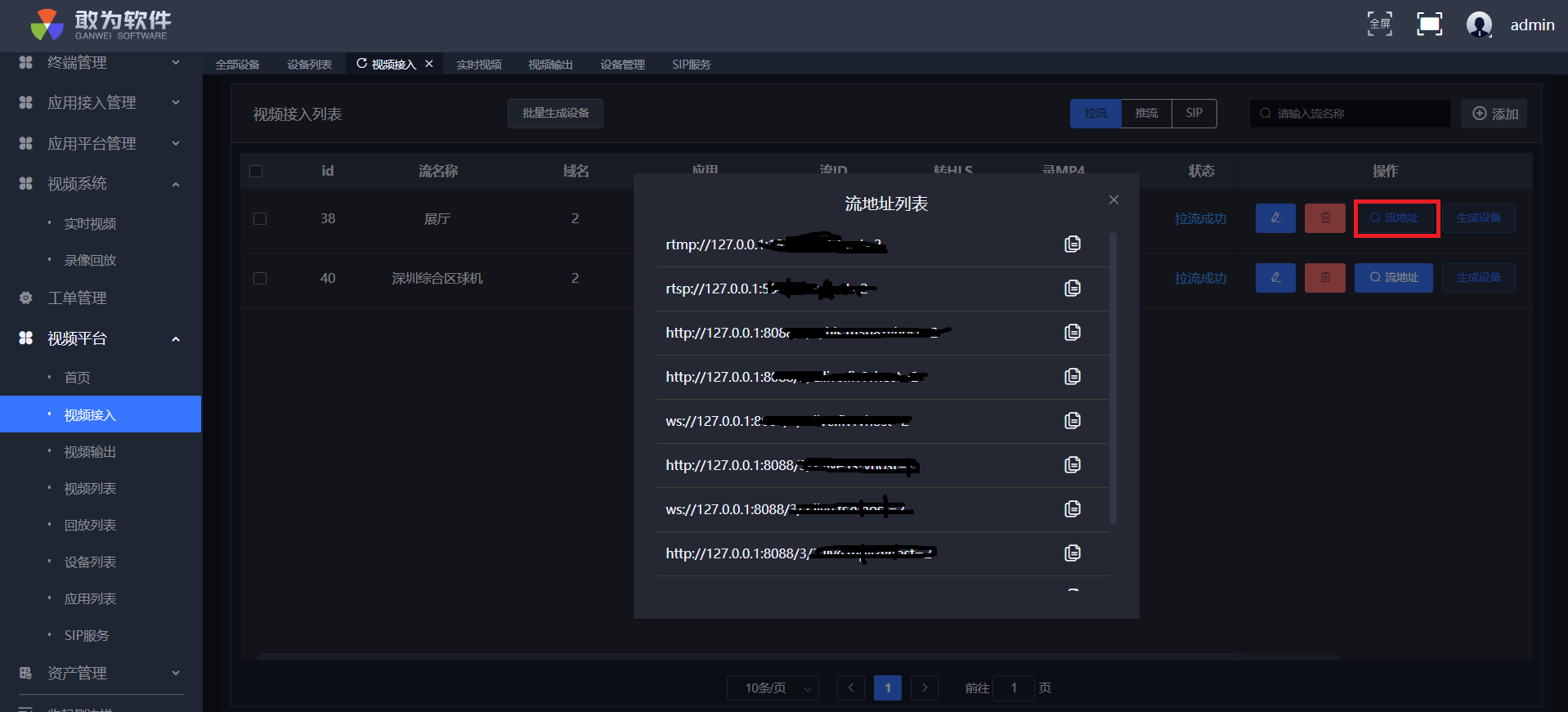This screenshot has width=1568, height=712.
Task: Click the 批量生成设备 button
Action: click(x=555, y=114)
